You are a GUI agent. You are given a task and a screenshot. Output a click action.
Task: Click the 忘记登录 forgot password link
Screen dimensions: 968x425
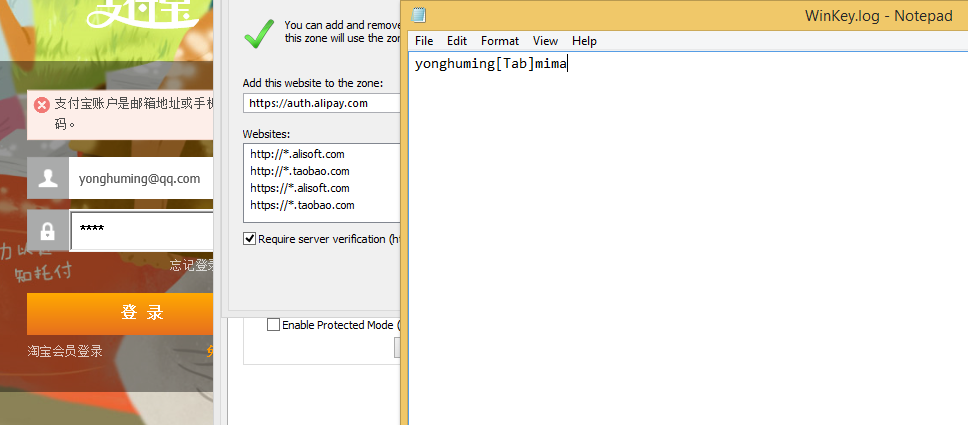191,266
